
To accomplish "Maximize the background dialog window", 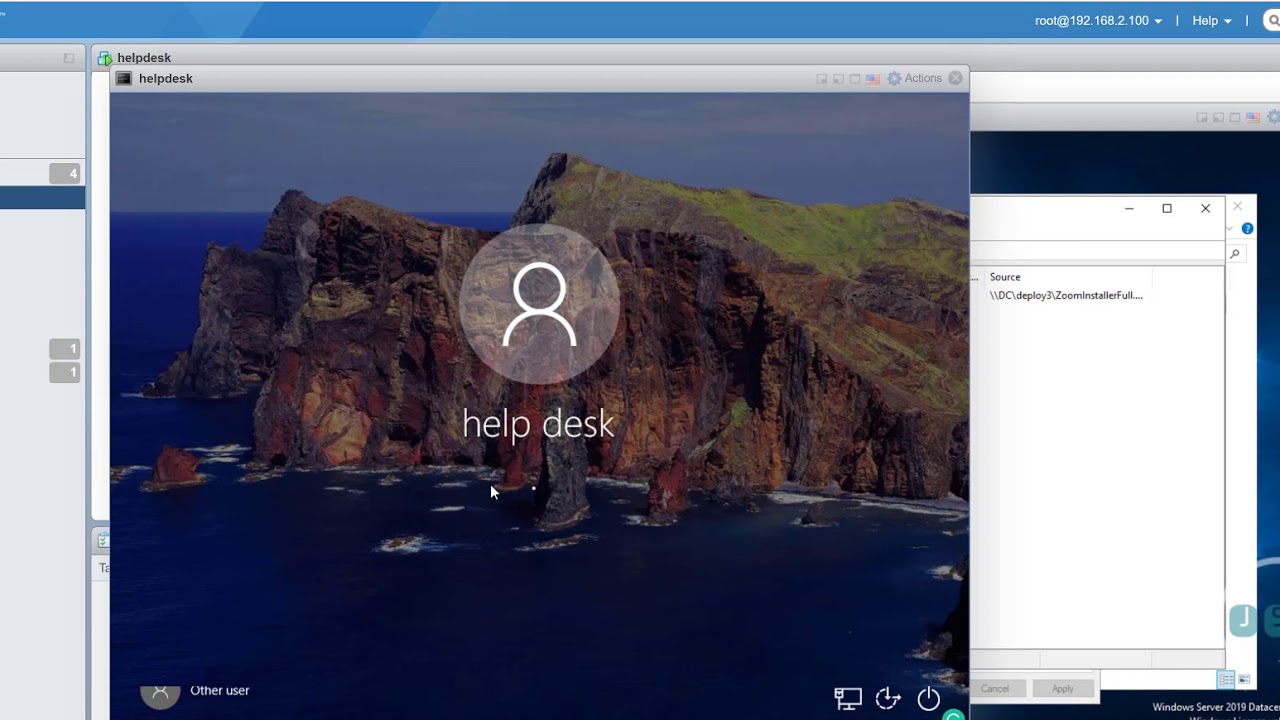I will (x=1167, y=208).
